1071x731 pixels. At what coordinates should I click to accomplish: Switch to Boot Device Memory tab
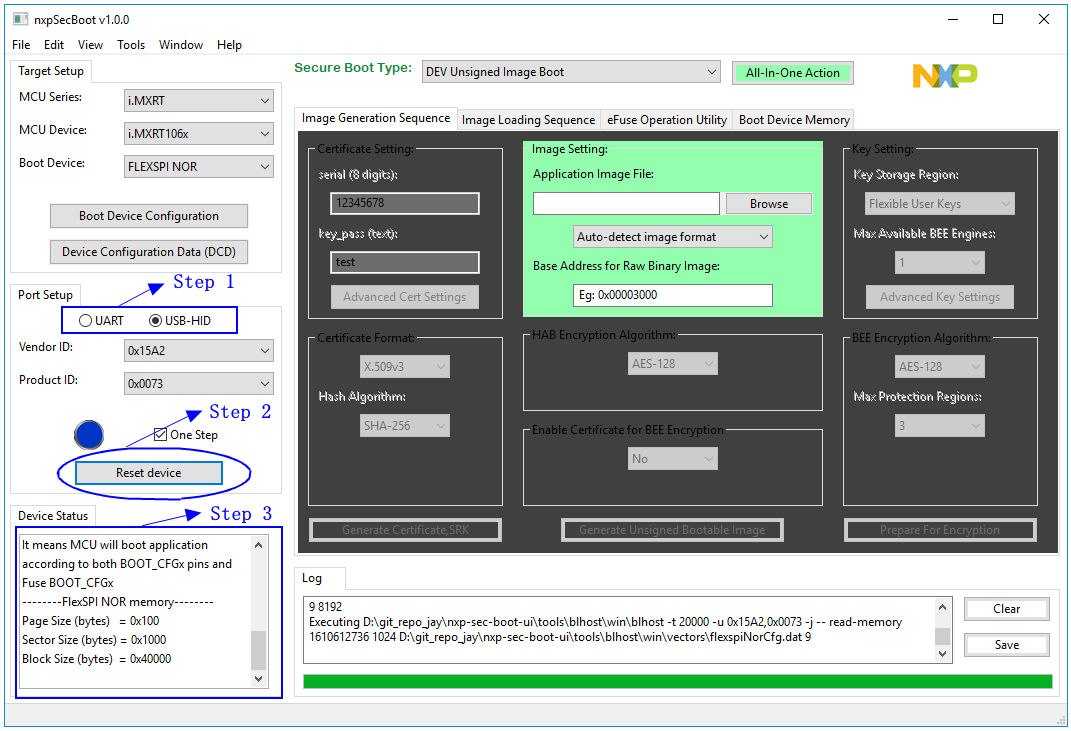coord(794,120)
